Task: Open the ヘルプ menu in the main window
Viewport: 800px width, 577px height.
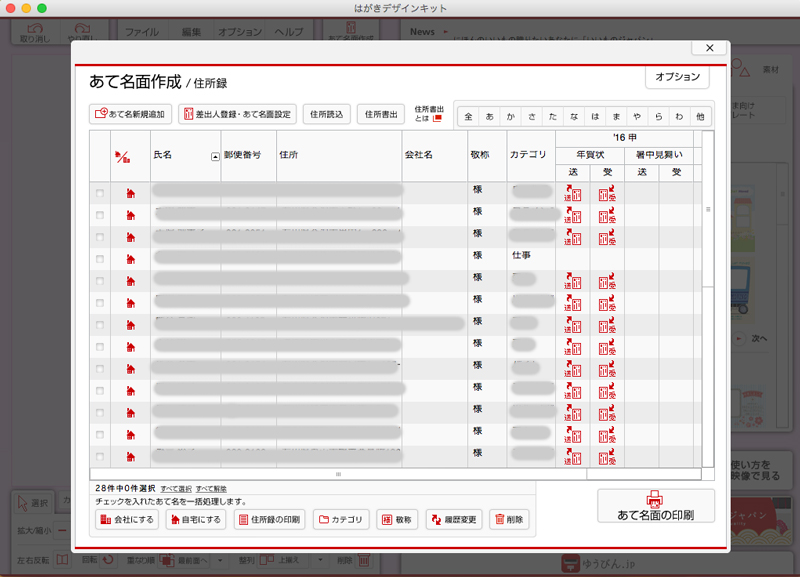Action: pyautogui.click(x=289, y=32)
